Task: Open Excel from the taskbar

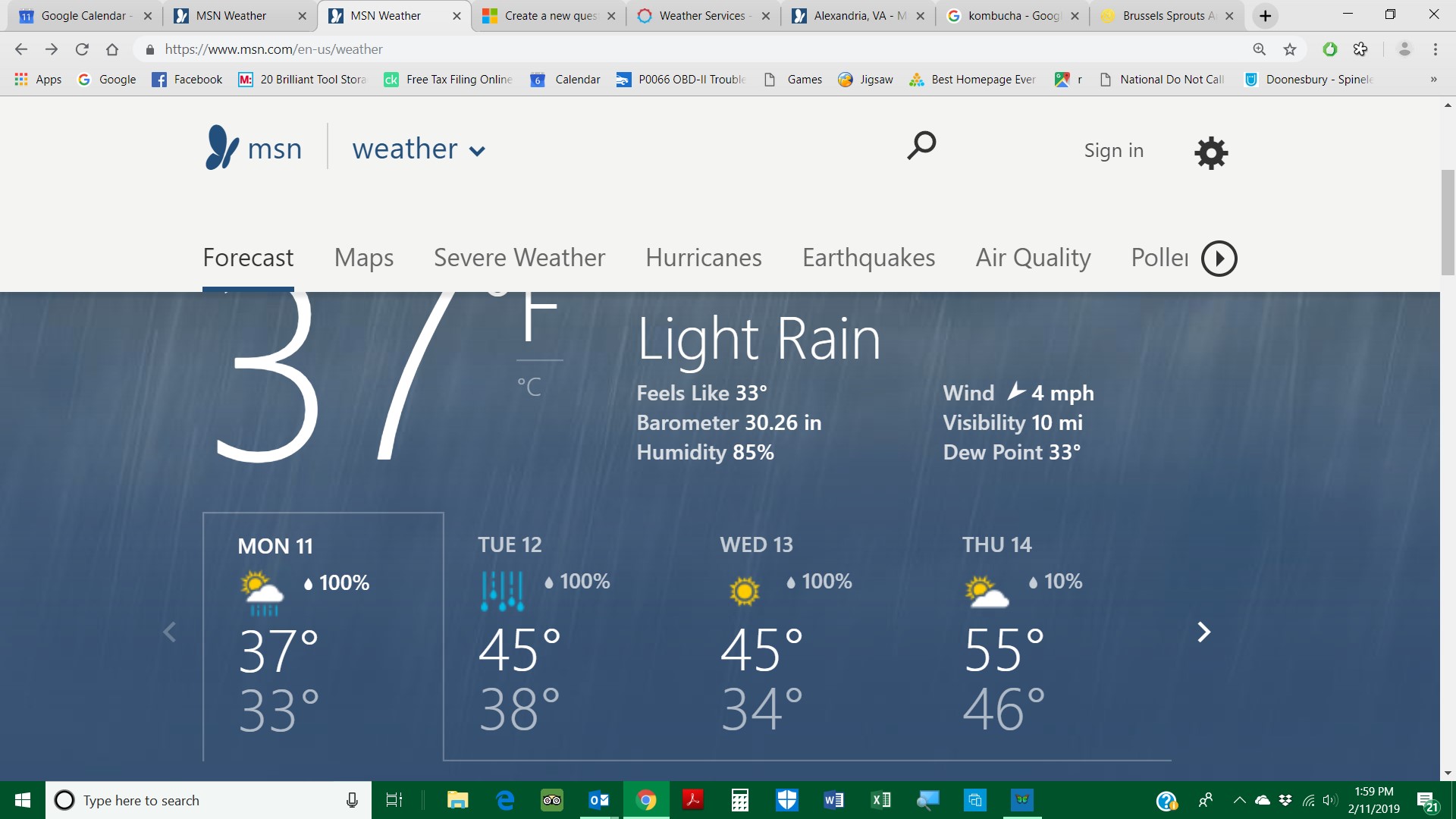Action: 880,800
